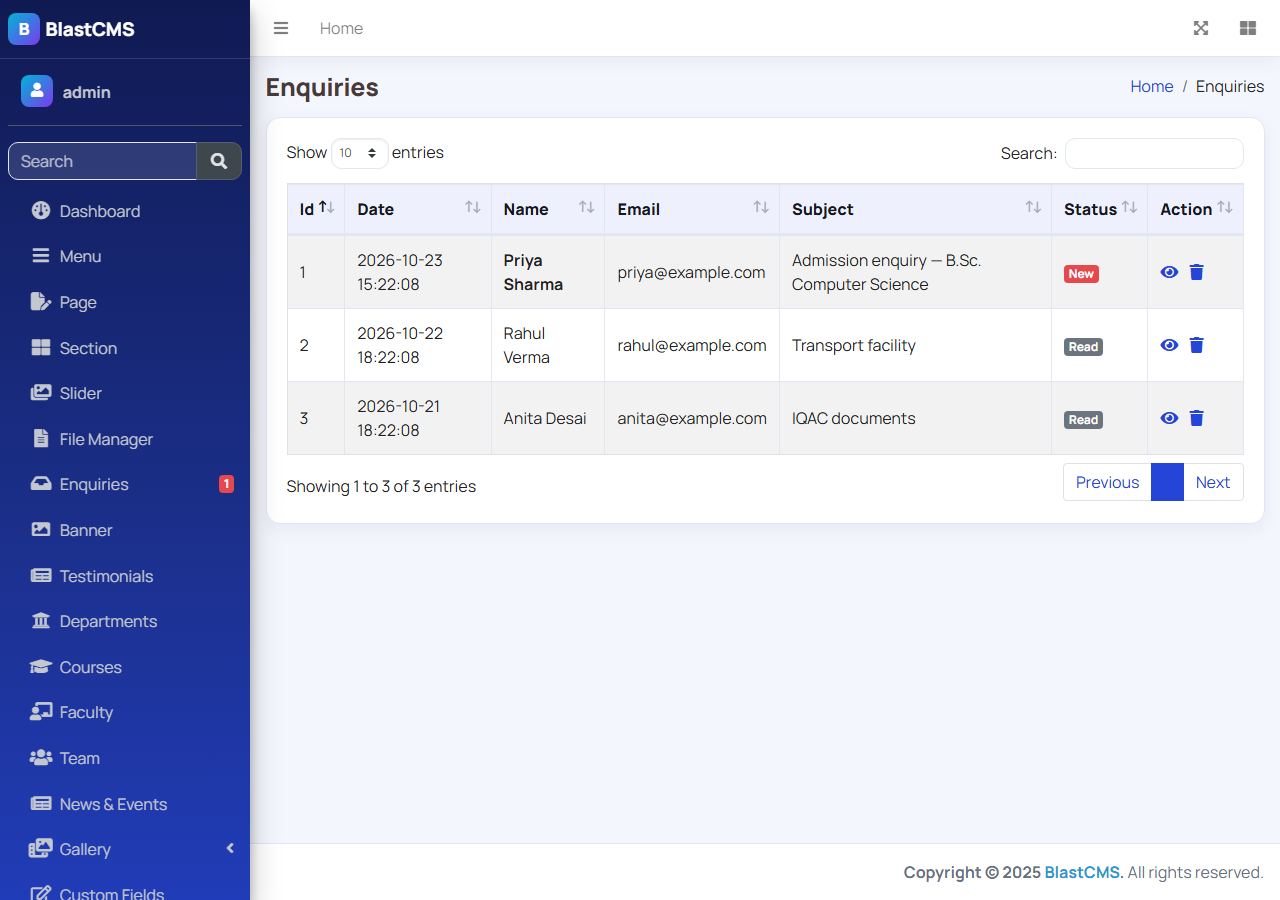
Task: Open the BlastCMS footer link
Action: click(1084, 872)
